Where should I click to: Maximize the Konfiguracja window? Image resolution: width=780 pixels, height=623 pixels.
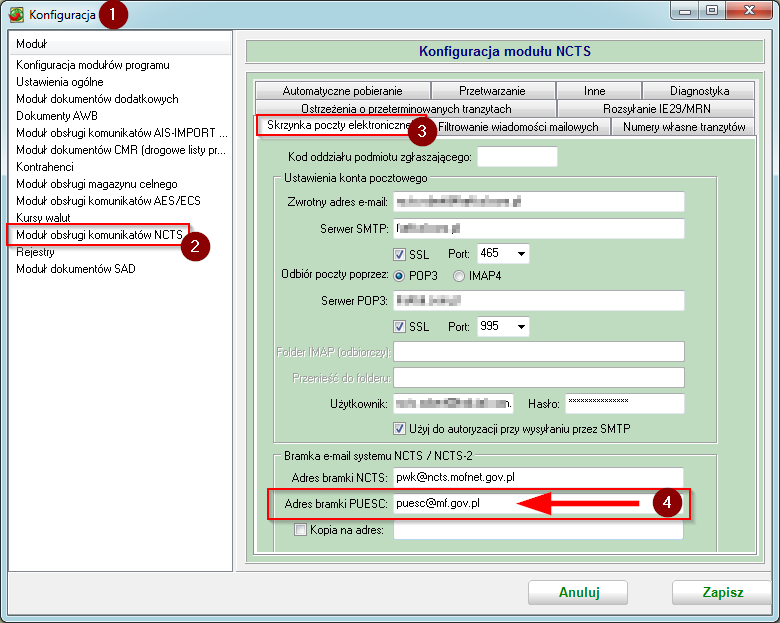click(712, 11)
